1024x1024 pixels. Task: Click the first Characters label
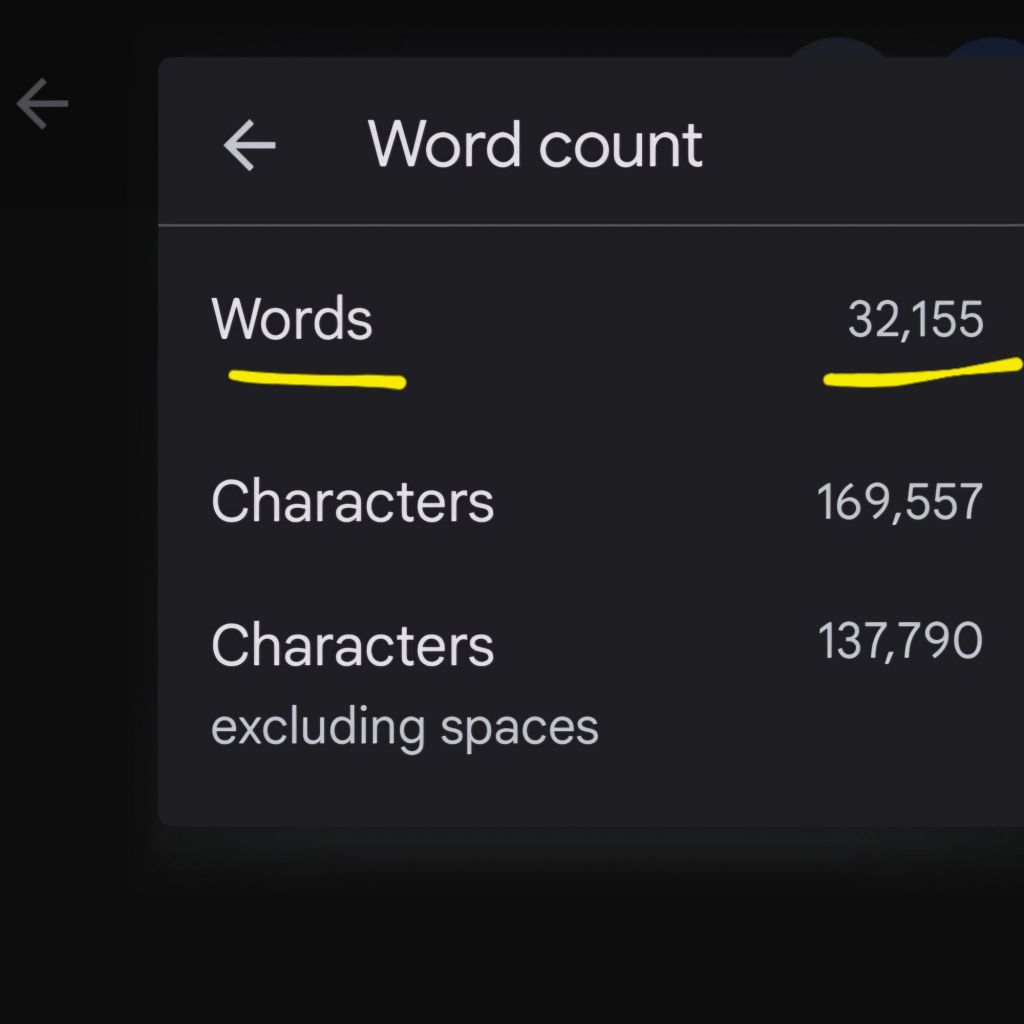352,501
